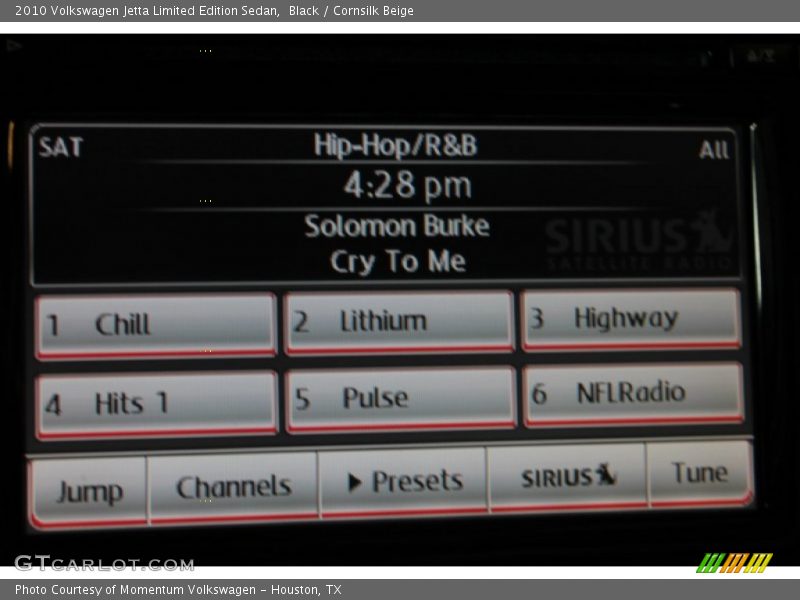Open the Channels list
Screen dimensions: 800x600
[x=233, y=487]
